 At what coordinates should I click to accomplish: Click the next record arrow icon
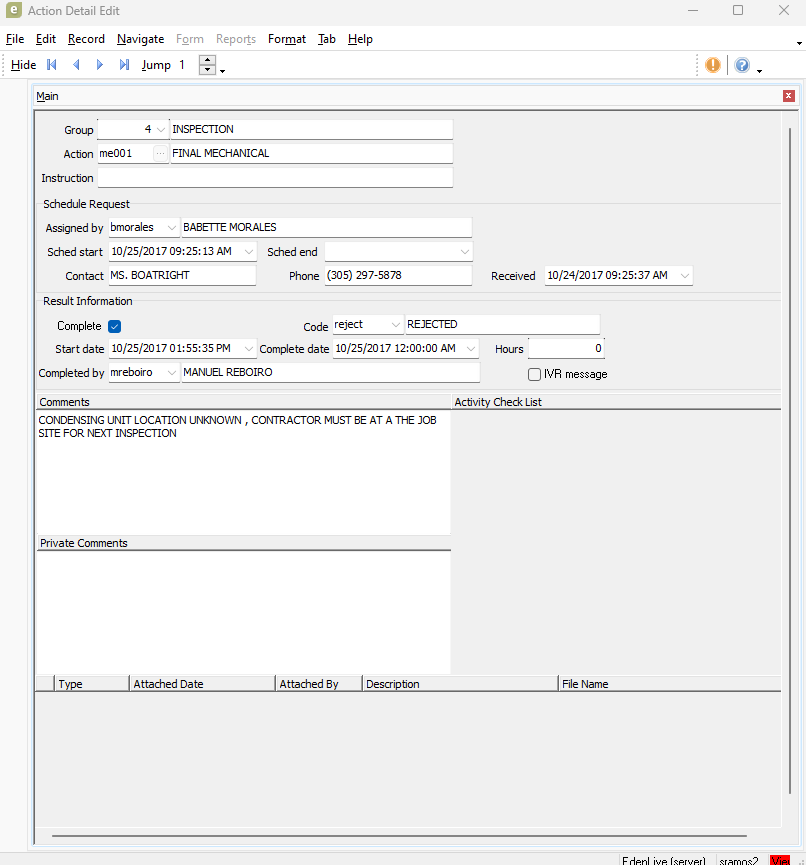pos(100,65)
